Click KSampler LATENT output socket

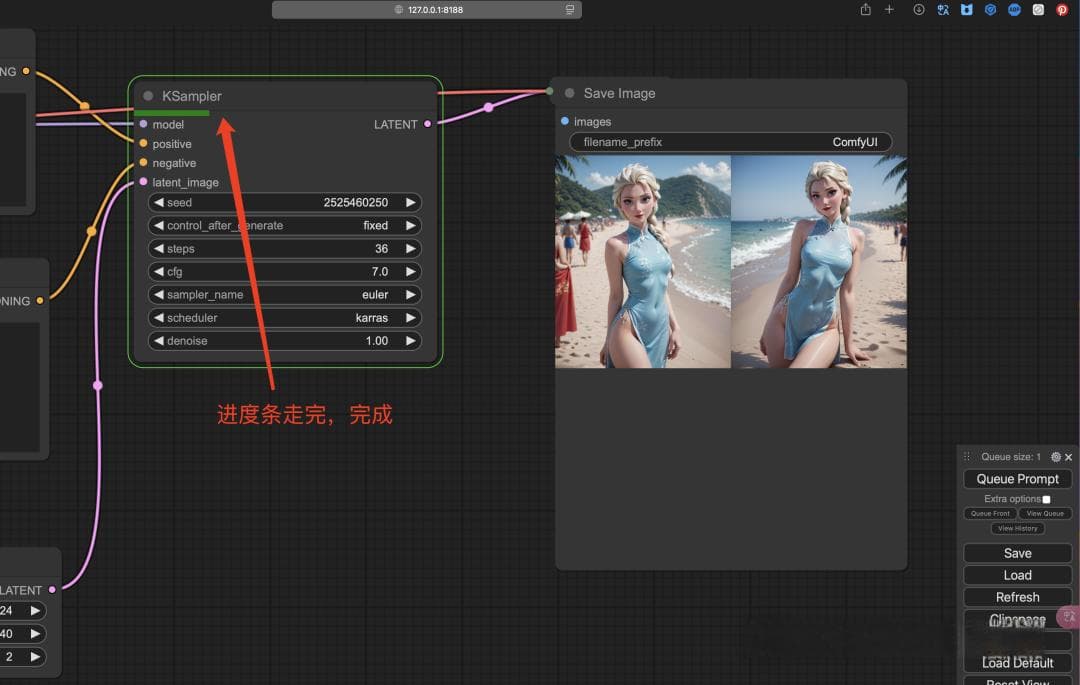[x=428, y=124]
